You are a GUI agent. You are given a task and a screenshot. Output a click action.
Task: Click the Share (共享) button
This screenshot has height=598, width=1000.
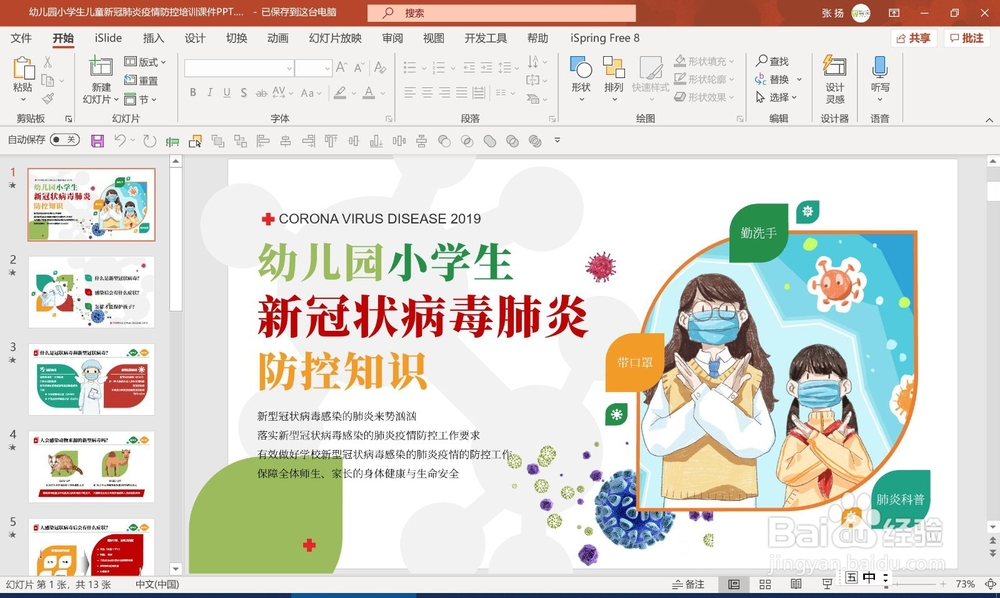915,37
